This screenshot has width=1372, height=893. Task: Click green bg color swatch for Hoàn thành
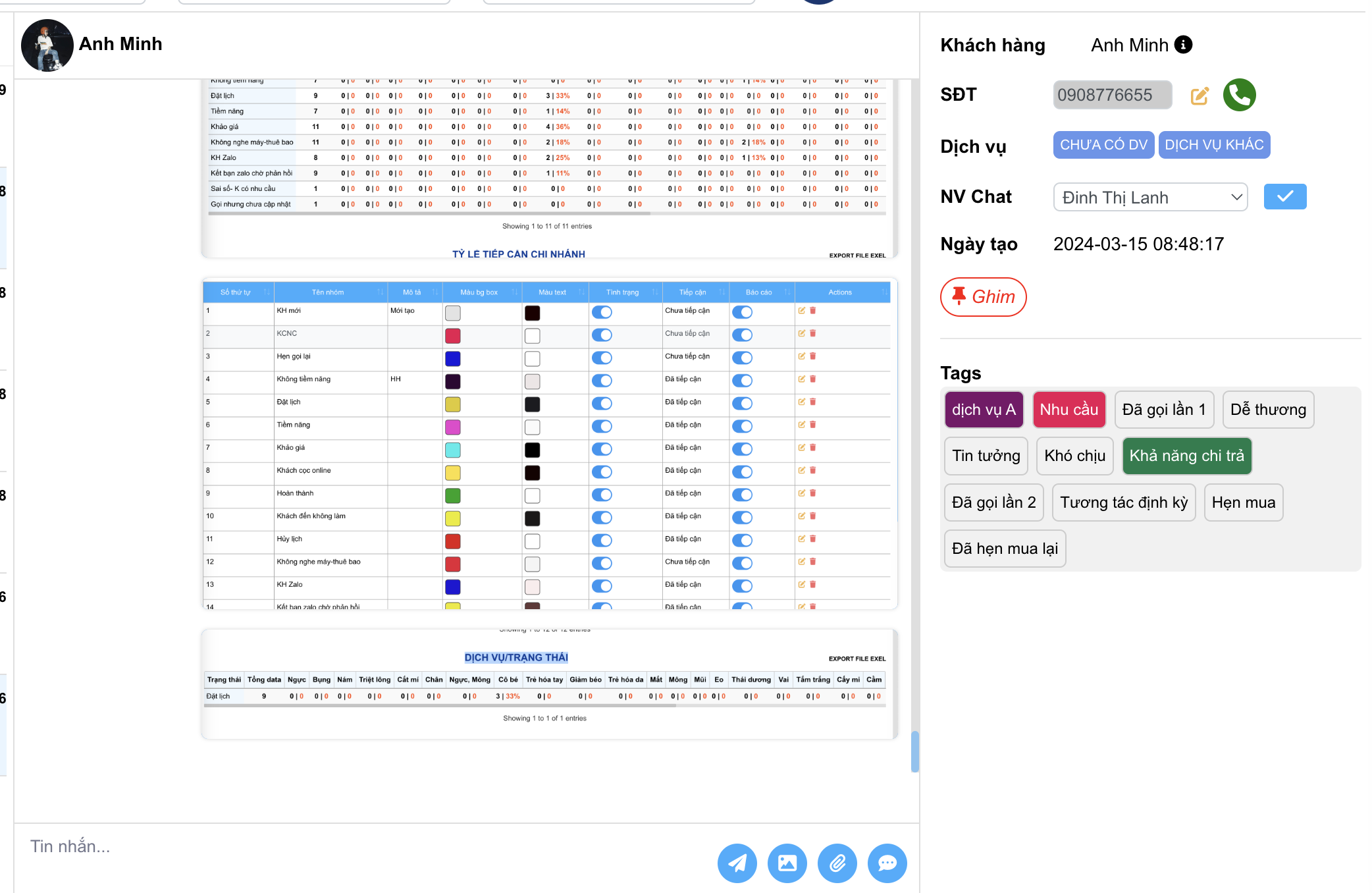pyautogui.click(x=452, y=495)
